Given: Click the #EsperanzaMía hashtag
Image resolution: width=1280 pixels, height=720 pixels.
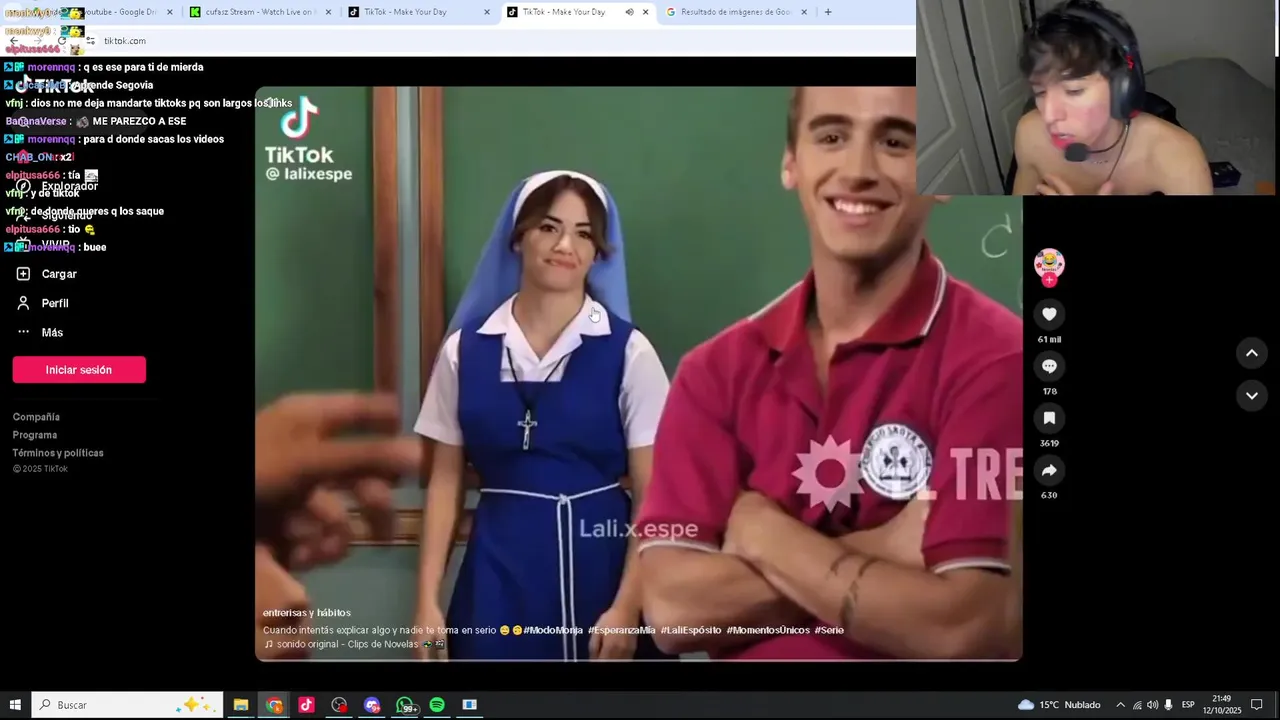Looking at the screenshot, I should pos(621,630).
